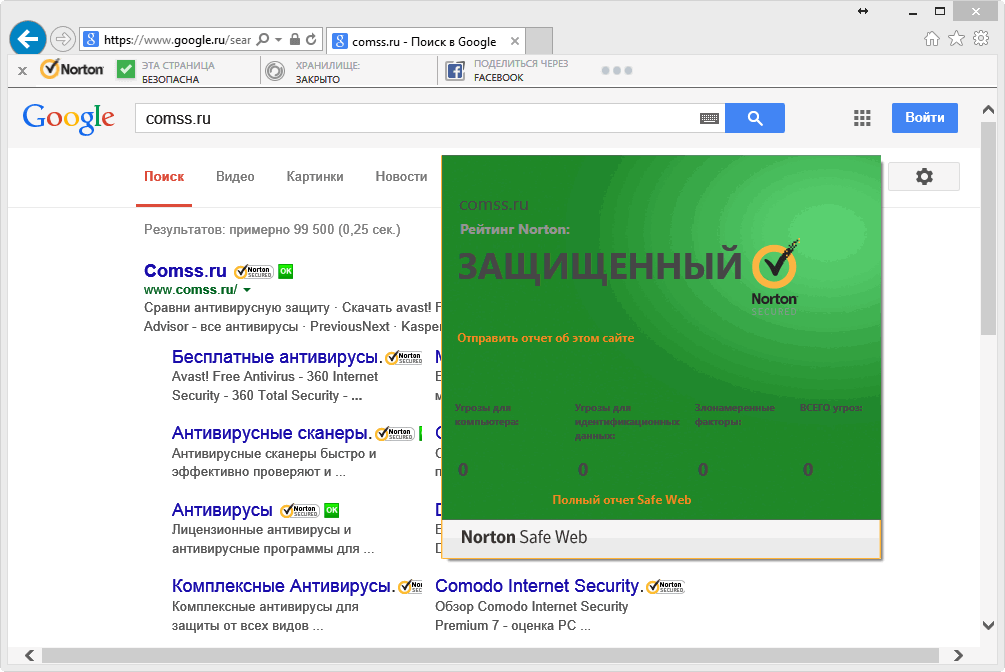
Task: Click the green OK badge beside 'Антивирусы'
Action: click(x=331, y=510)
